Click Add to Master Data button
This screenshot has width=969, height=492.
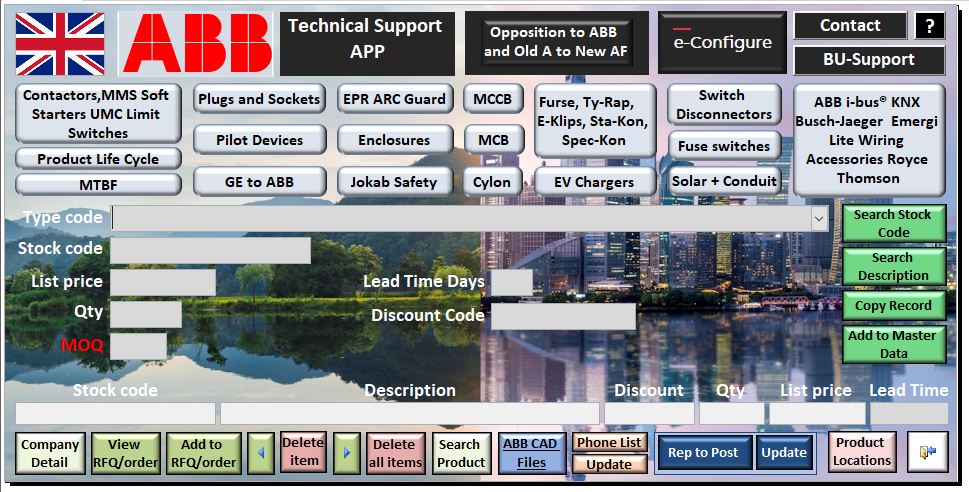[894, 344]
